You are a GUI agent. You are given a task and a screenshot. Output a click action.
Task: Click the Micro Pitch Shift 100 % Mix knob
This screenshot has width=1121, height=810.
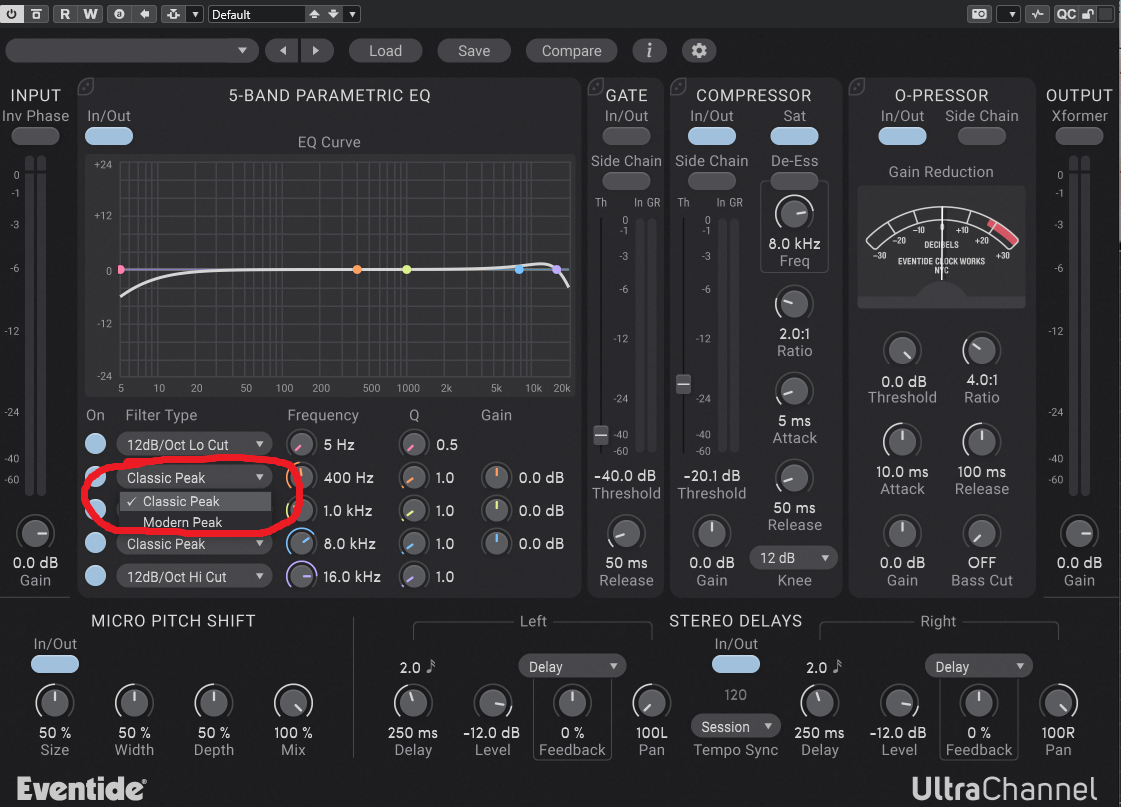[293, 703]
